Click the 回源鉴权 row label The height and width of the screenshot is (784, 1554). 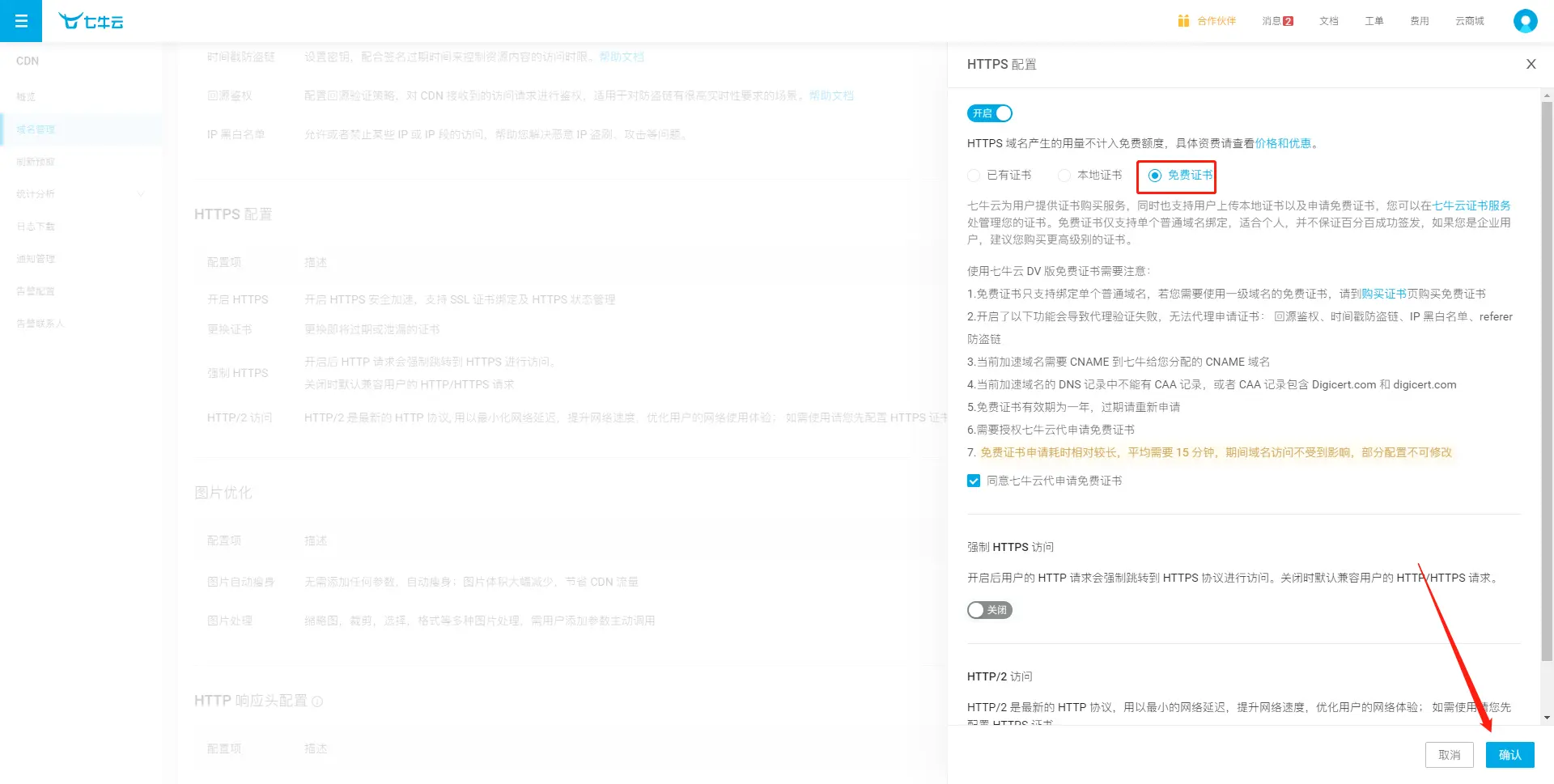pos(230,95)
